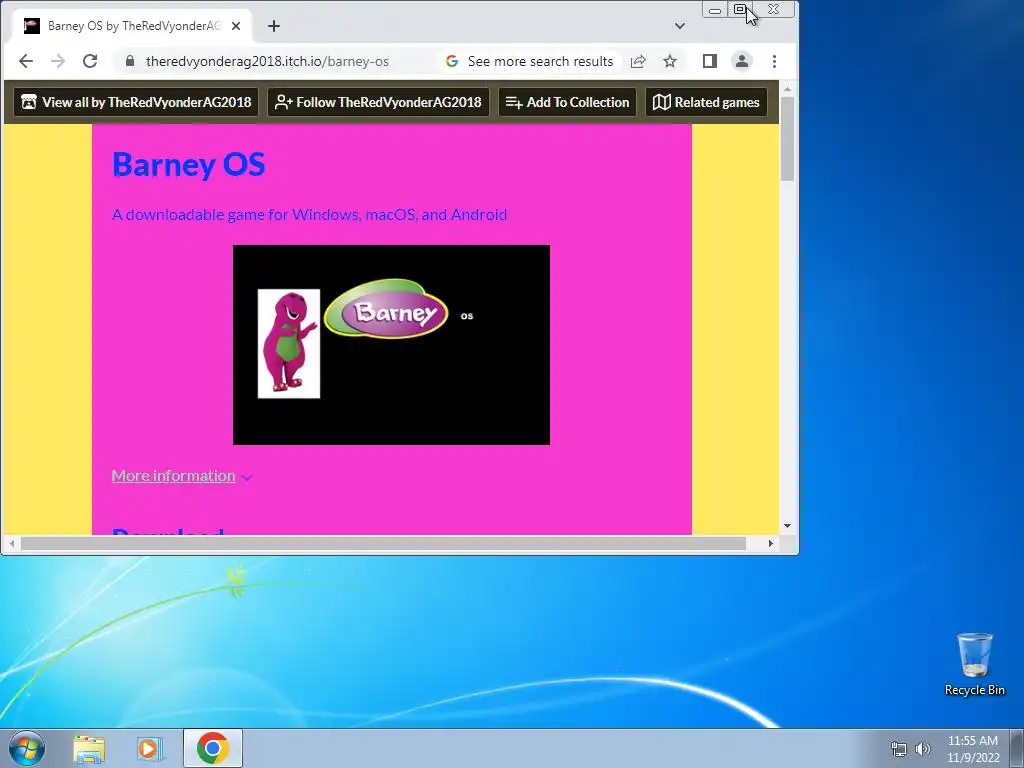Image resolution: width=1024 pixels, height=768 pixels.
Task: Click the network tray icon
Action: tap(899, 749)
